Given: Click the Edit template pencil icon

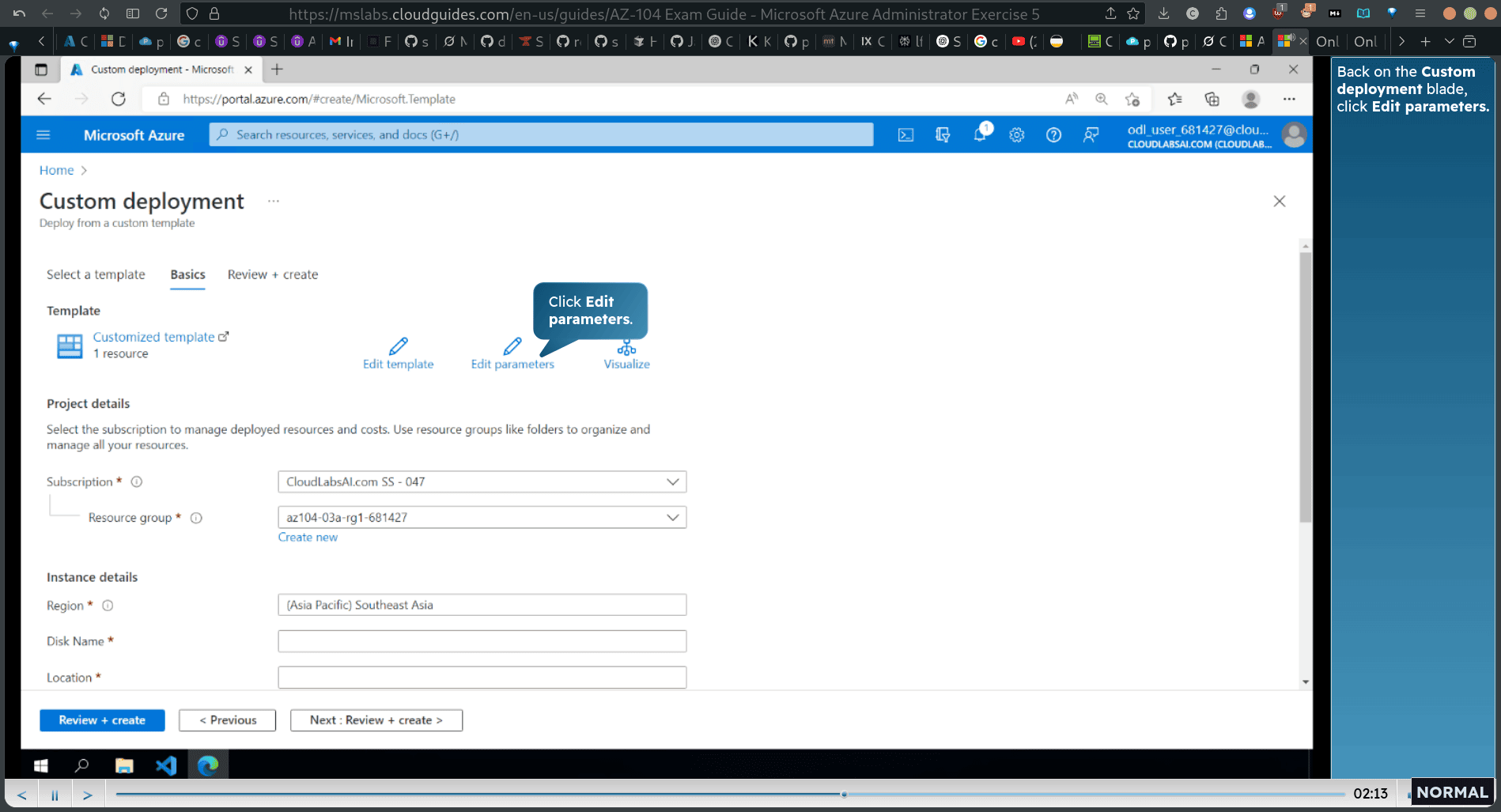Looking at the screenshot, I should 399,346.
